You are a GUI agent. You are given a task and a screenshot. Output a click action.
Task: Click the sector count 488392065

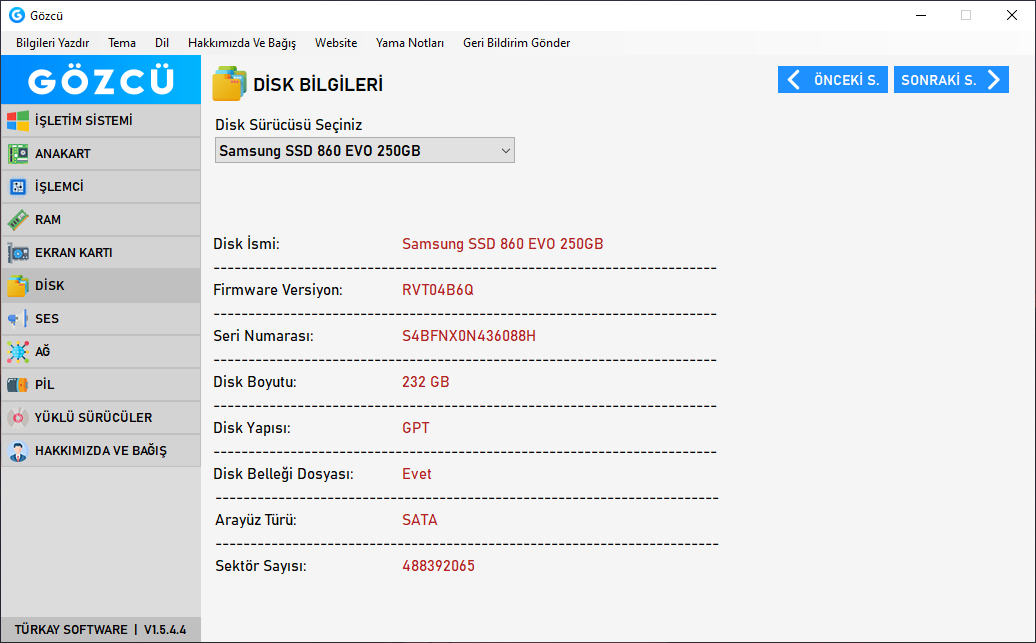pyautogui.click(x=438, y=566)
